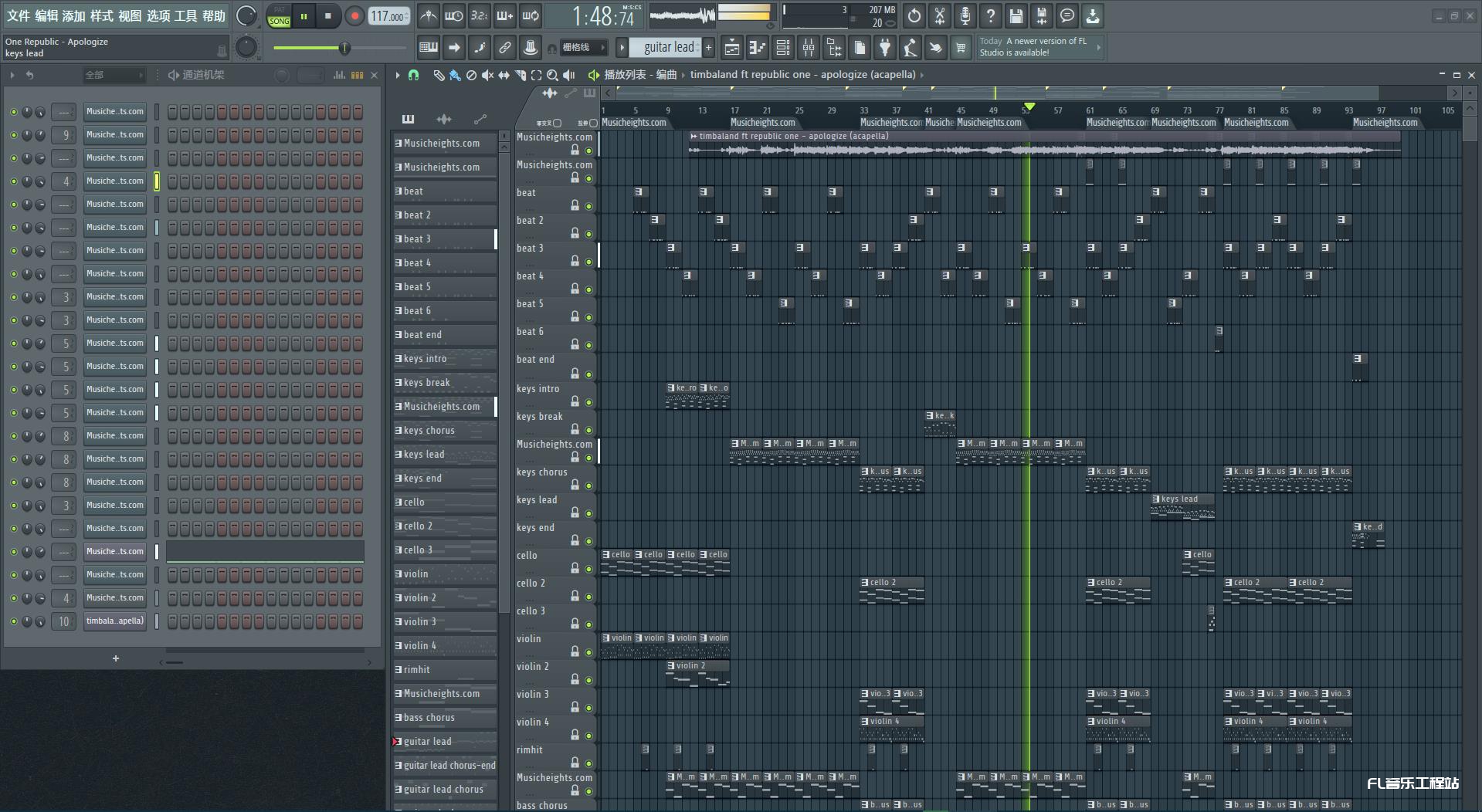This screenshot has height=812, width=1482.
Task: Adjust the main volume slider knob
Action: [344, 48]
